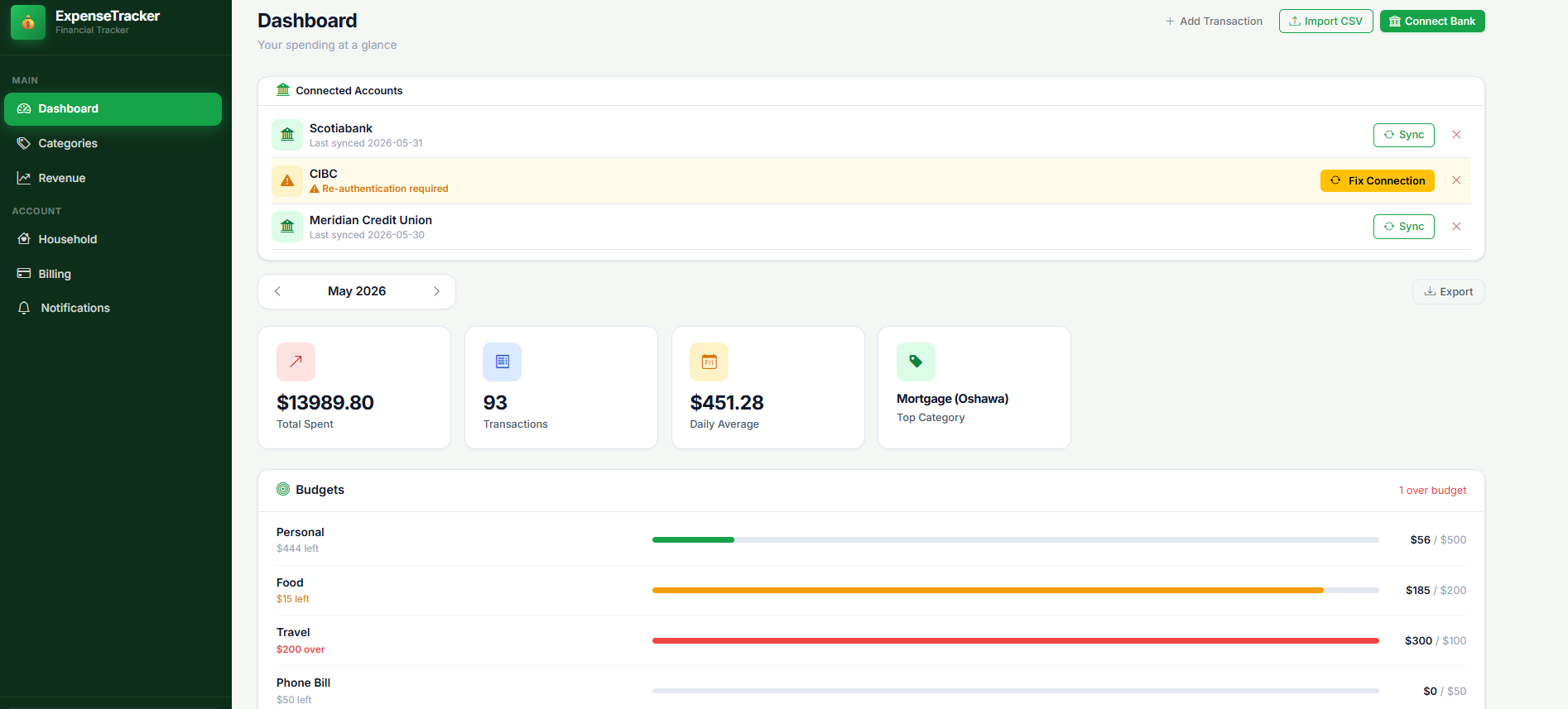The image size is (1568, 709).
Task: Click the Notifications bell icon
Action: coord(24,308)
